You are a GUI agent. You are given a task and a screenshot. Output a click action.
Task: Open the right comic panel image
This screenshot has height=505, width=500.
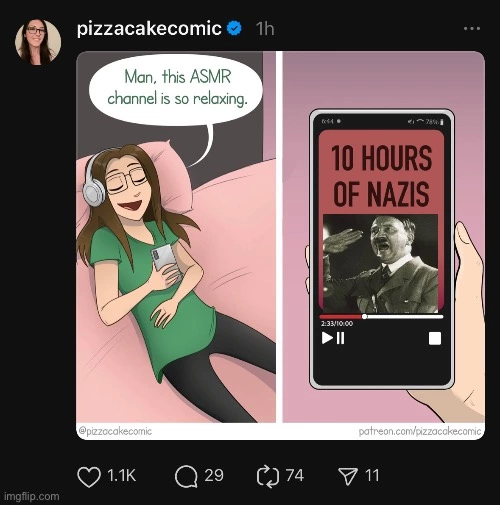(384, 237)
